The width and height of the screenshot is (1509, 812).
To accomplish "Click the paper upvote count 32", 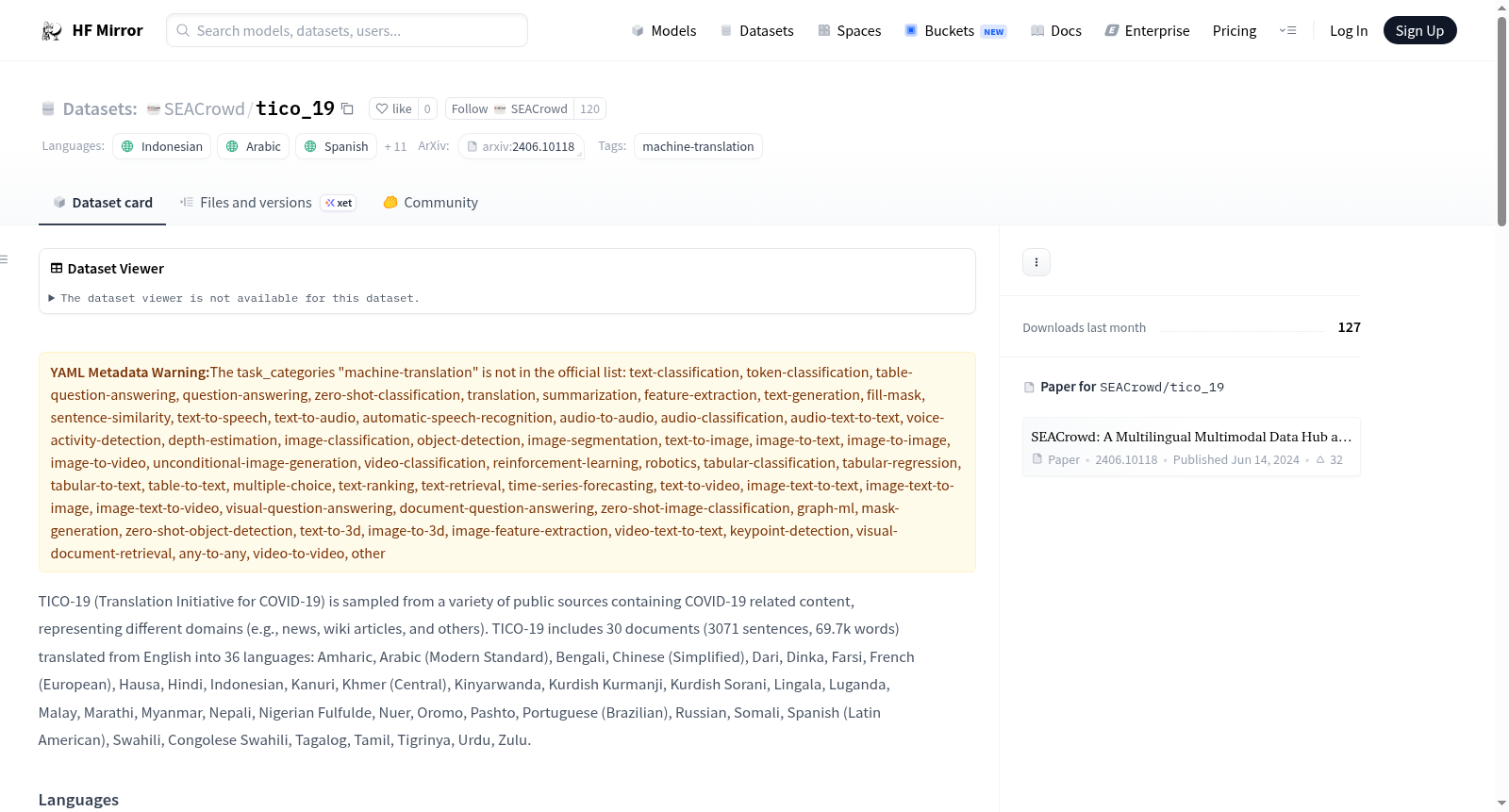I will (x=1330, y=460).
